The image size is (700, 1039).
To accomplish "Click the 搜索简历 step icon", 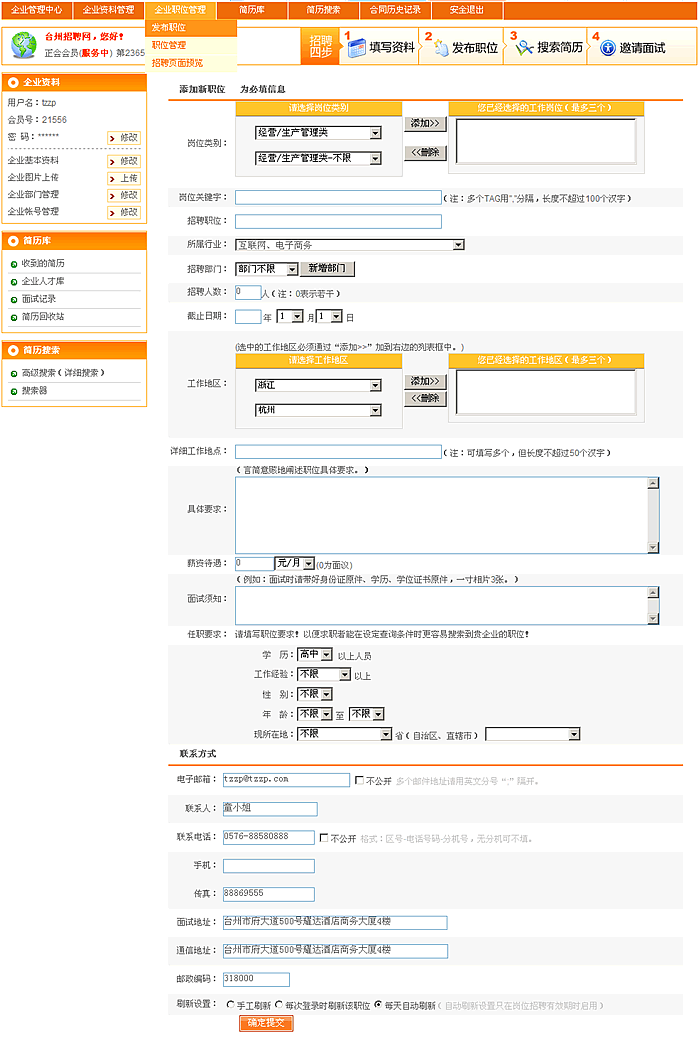I will (x=524, y=47).
